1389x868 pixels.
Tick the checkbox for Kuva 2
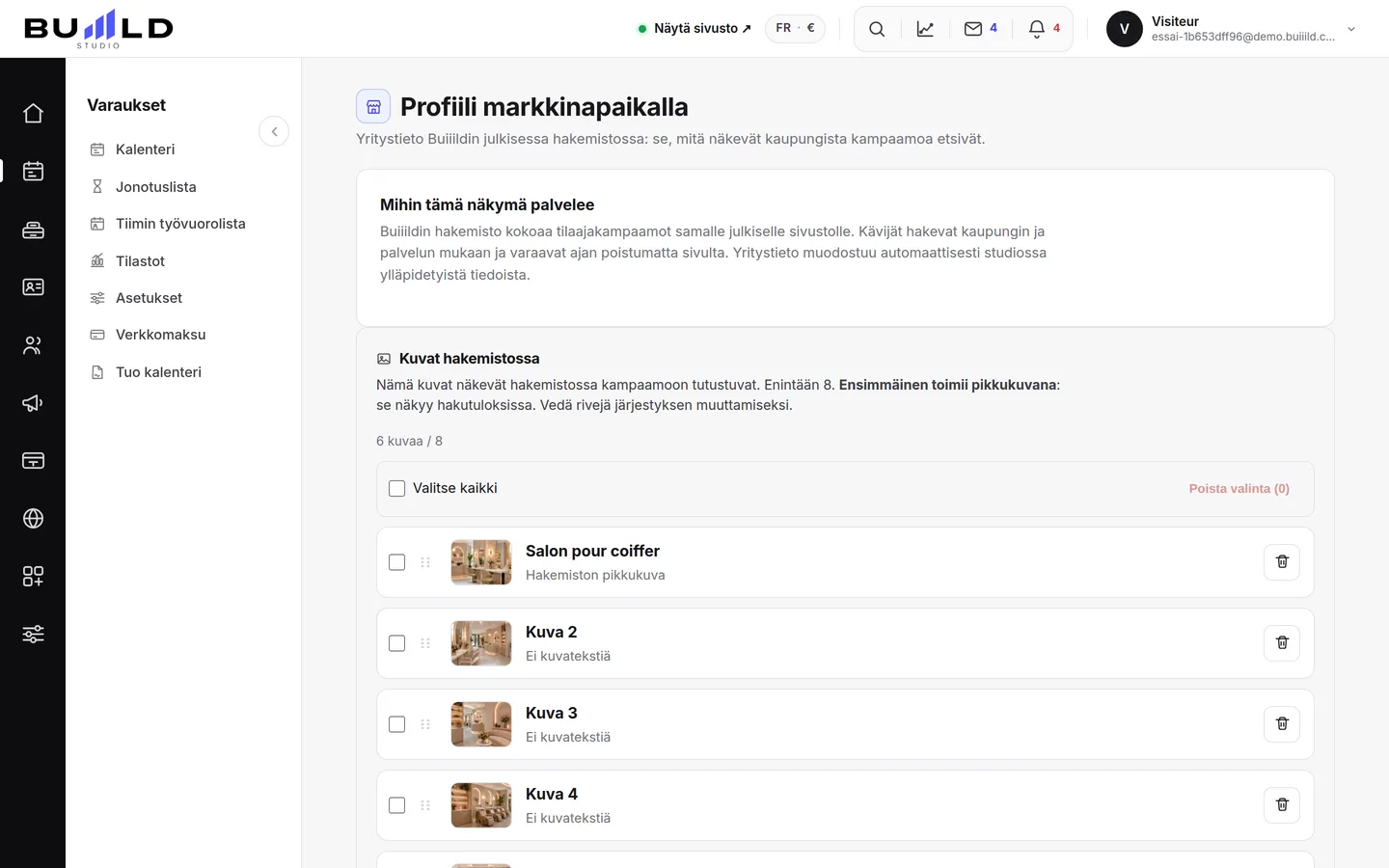pos(396,643)
